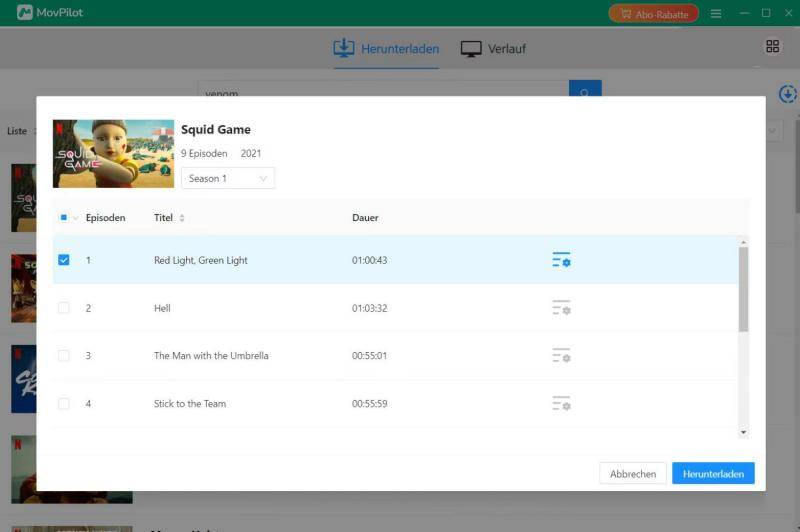
Task: Click the duration 01:03:32
Action: tap(369, 308)
